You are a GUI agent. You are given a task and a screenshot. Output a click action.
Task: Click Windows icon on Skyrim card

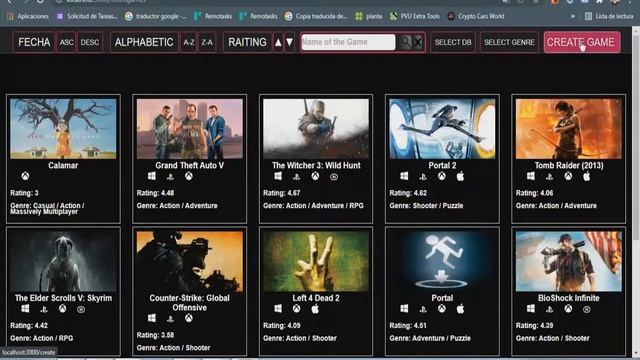point(25,309)
